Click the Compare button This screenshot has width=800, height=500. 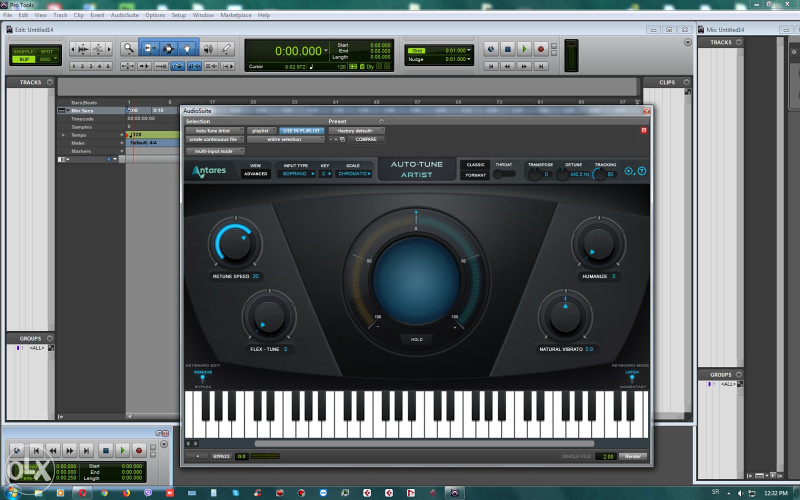[366, 139]
